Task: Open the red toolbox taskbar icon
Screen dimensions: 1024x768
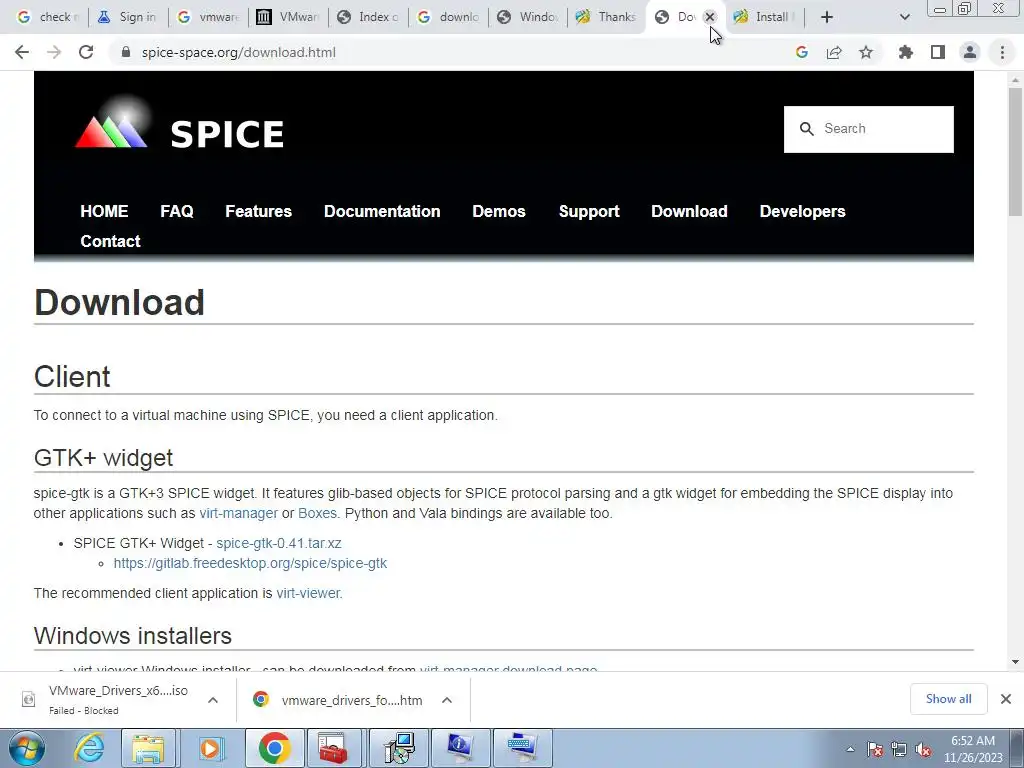Action: click(x=334, y=748)
